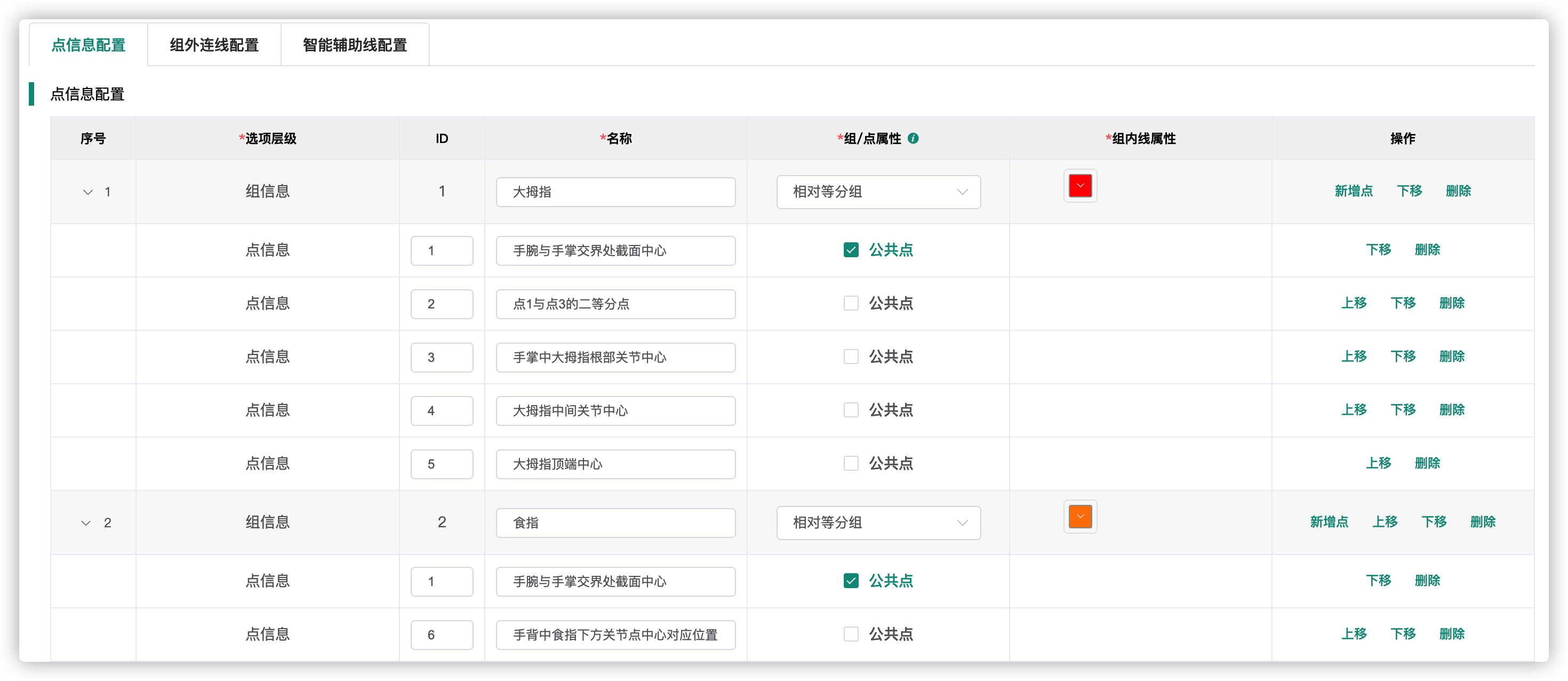The height and width of the screenshot is (681, 1568).
Task: Click the name field 大拇指中间关节中心
Action: tap(615, 410)
